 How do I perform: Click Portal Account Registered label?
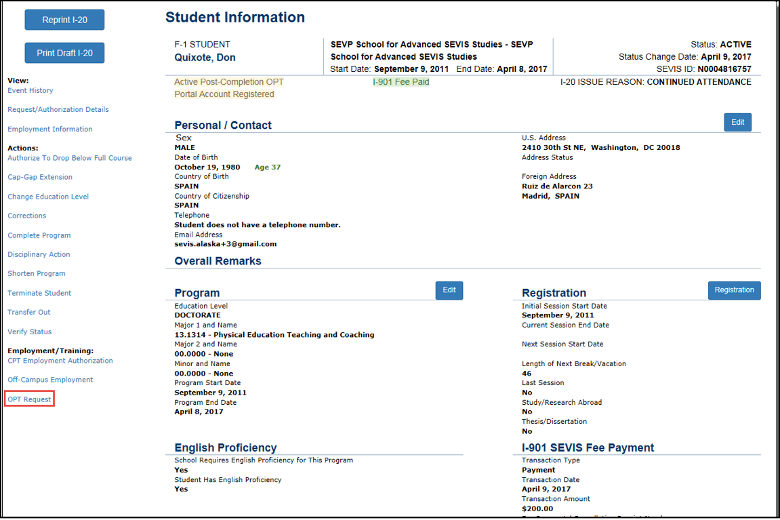pyautogui.click(x=224, y=94)
